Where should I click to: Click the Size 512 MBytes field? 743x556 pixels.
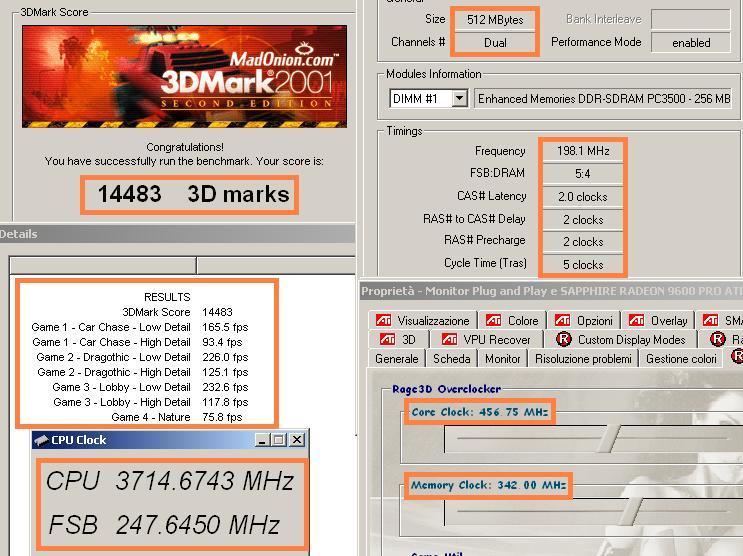495,20
